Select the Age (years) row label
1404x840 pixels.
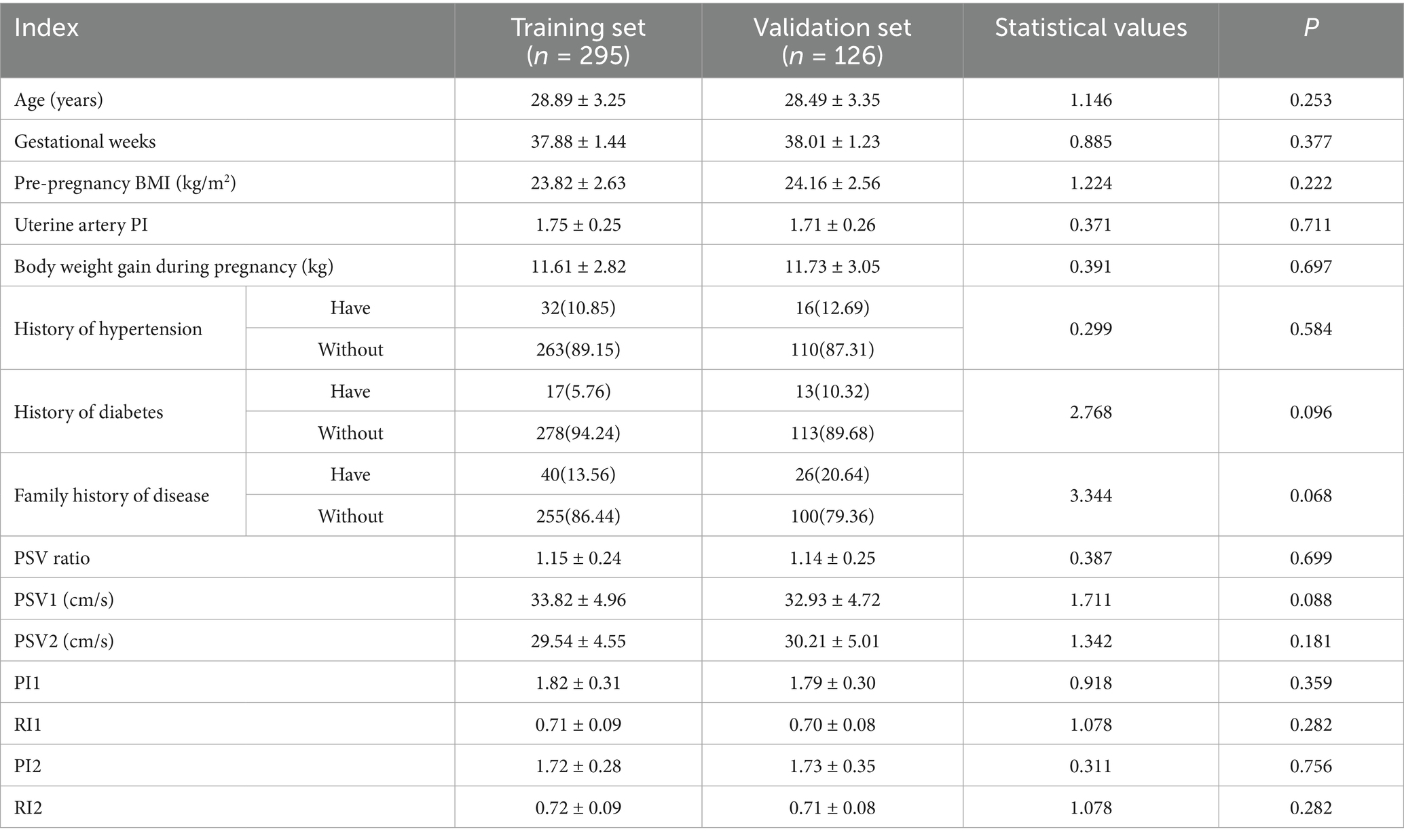click(x=58, y=100)
